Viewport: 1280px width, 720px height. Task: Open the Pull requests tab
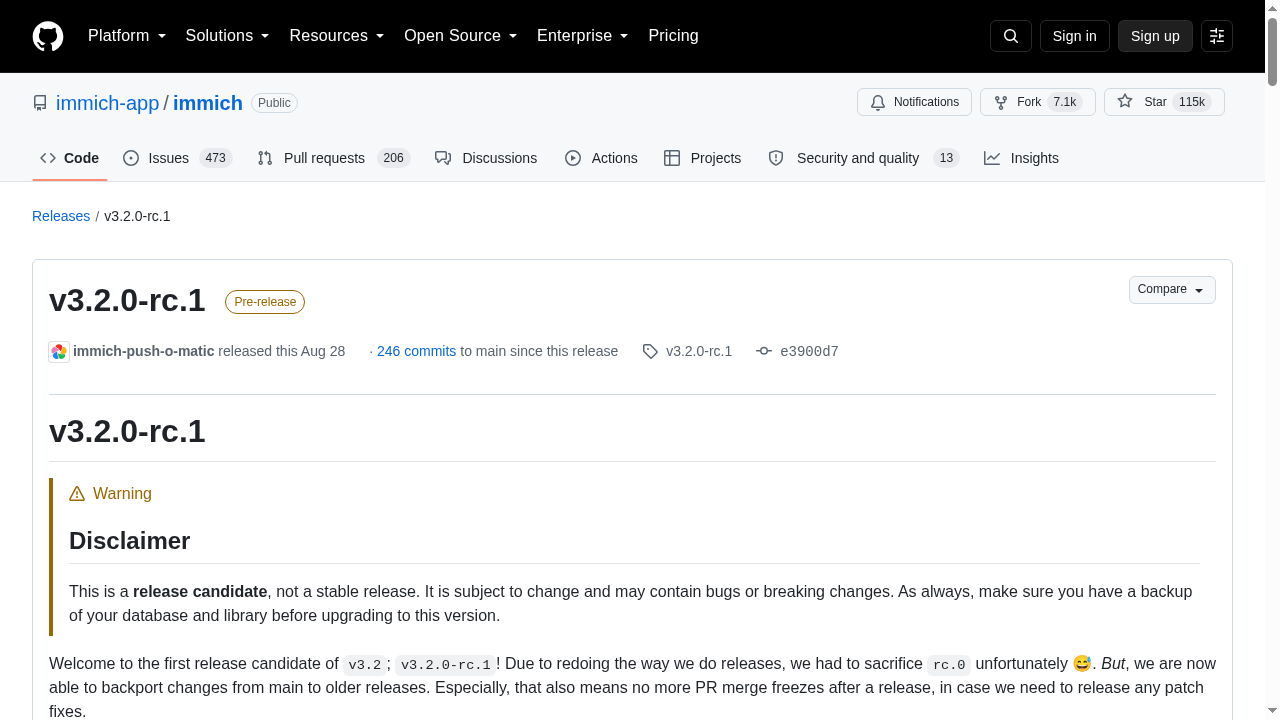[x=333, y=158]
